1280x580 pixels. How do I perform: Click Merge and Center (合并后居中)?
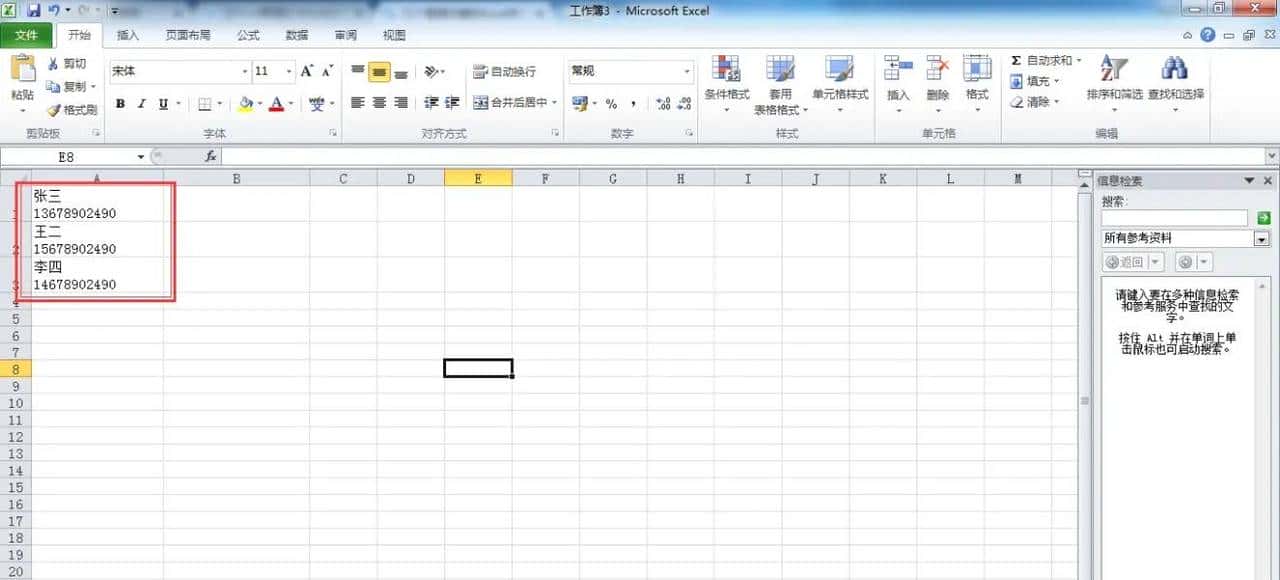pyautogui.click(x=510, y=103)
